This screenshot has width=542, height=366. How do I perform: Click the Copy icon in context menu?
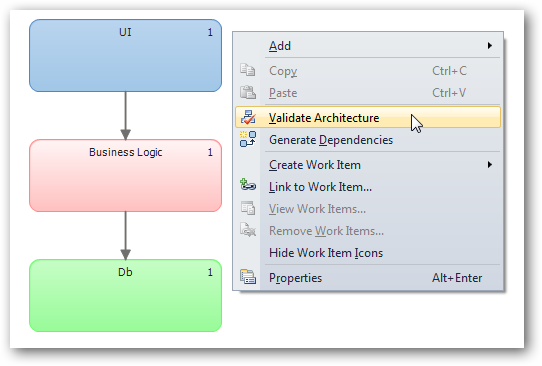click(x=247, y=70)
